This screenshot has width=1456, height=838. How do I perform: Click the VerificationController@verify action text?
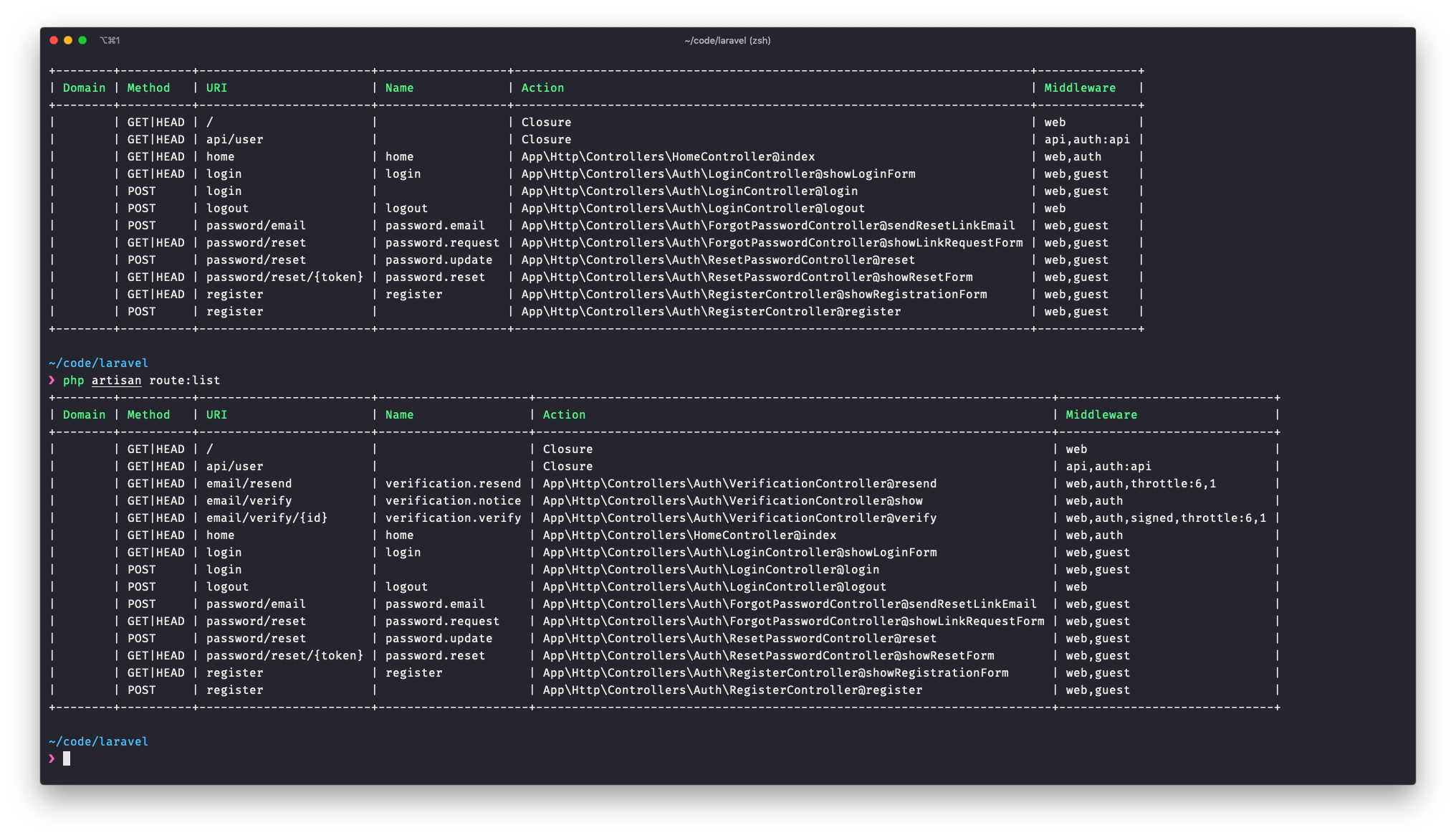tap(739, 518)
